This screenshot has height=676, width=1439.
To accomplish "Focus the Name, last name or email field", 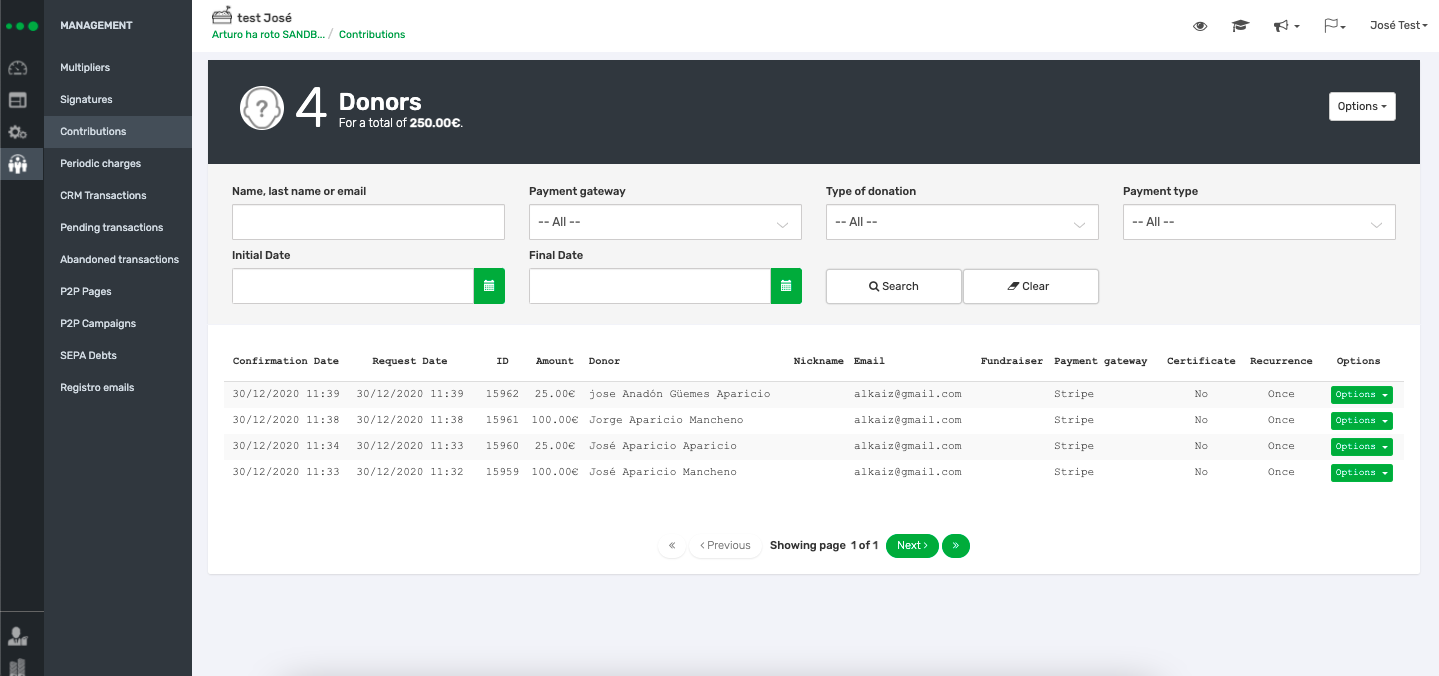I will [368, 222].
